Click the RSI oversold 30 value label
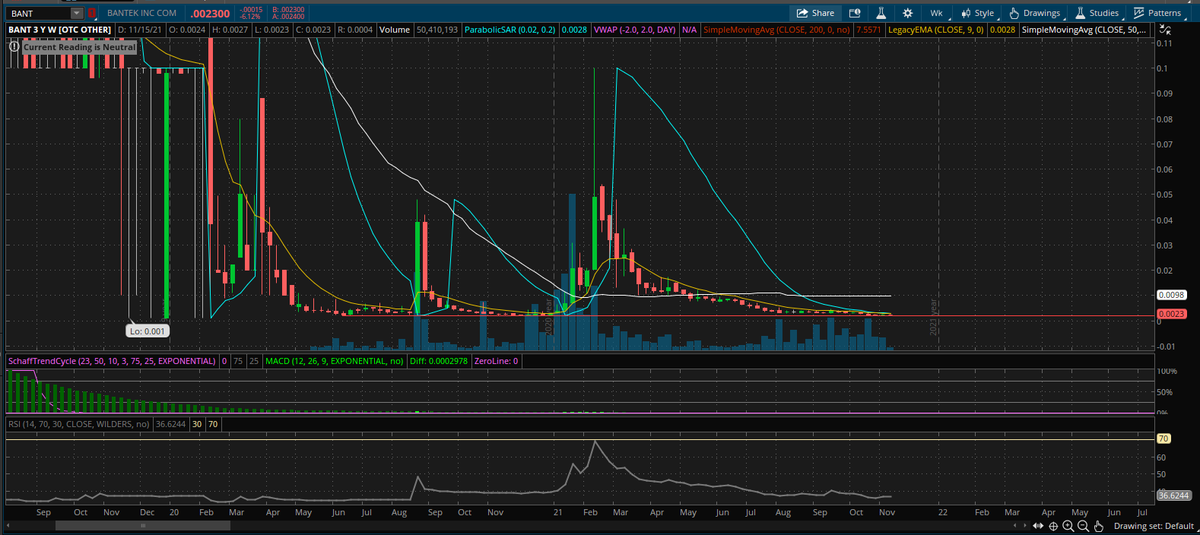Image resolution: width=1200 pixels, height=535 pixels. tap(197, 424)
